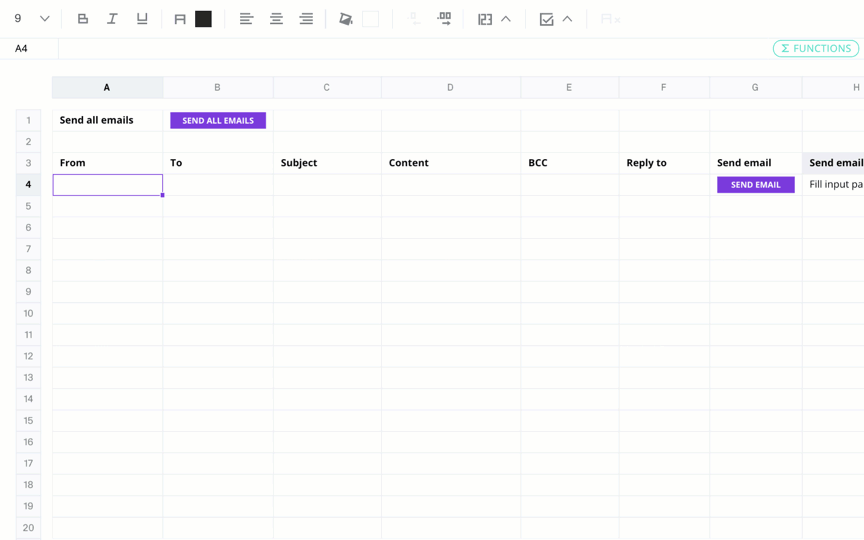Image resolution: width=864 pixels, height=540 pixels.
Task: Select the 'Content' header cell
Action: [x=451, y=163]
